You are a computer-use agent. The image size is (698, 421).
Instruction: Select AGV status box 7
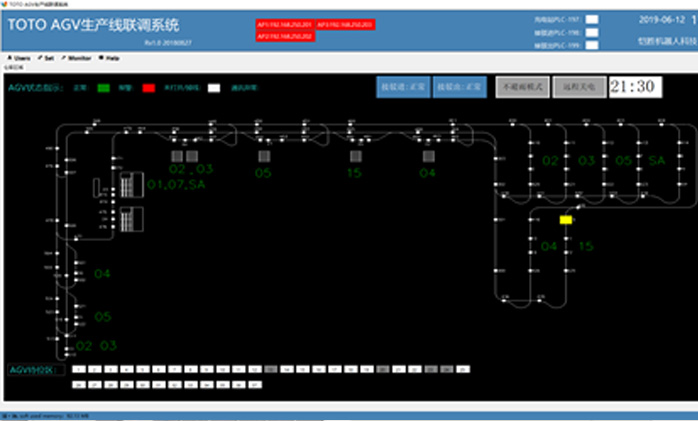(x=175, y=369)
